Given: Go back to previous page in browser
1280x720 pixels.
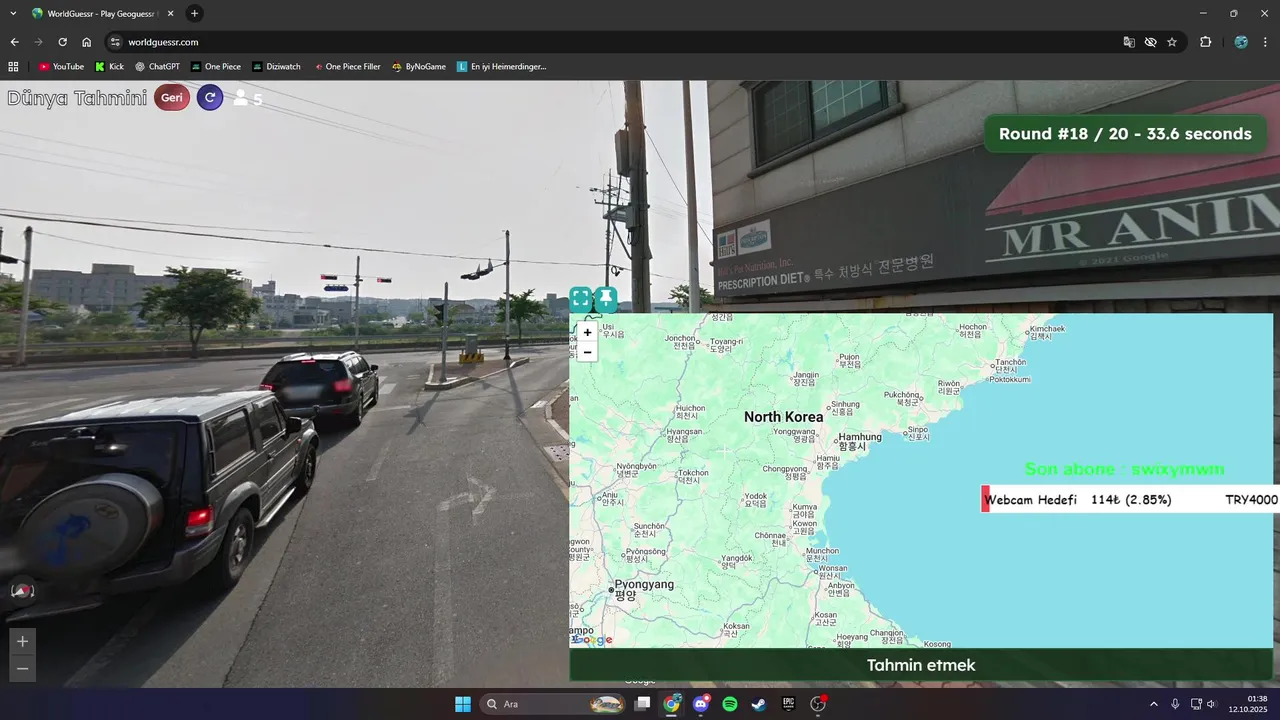Looking at the screenshot, I should tap(14, 42).
